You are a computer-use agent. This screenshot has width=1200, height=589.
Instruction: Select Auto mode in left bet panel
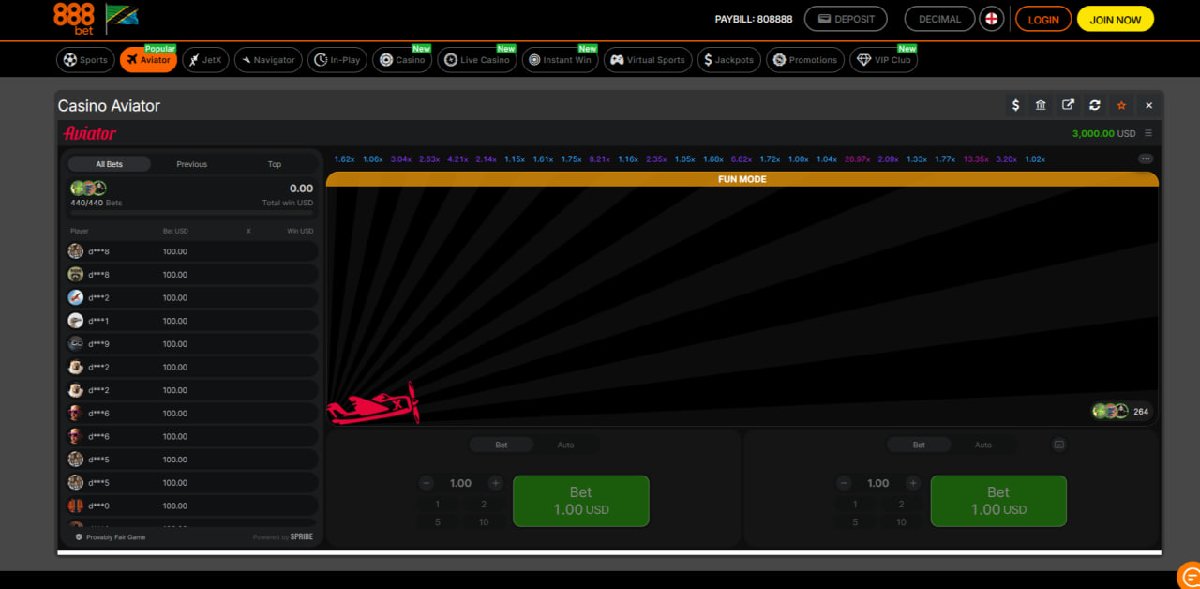565,445
